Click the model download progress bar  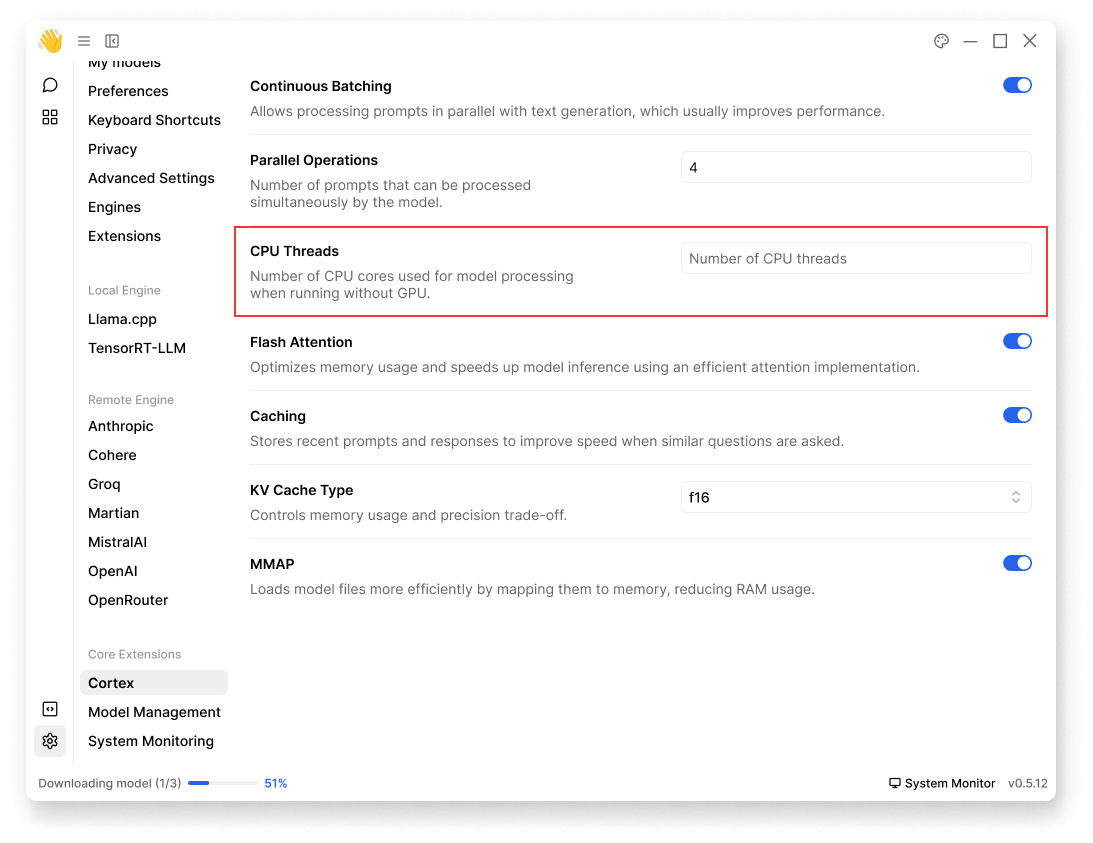point(222,783)
